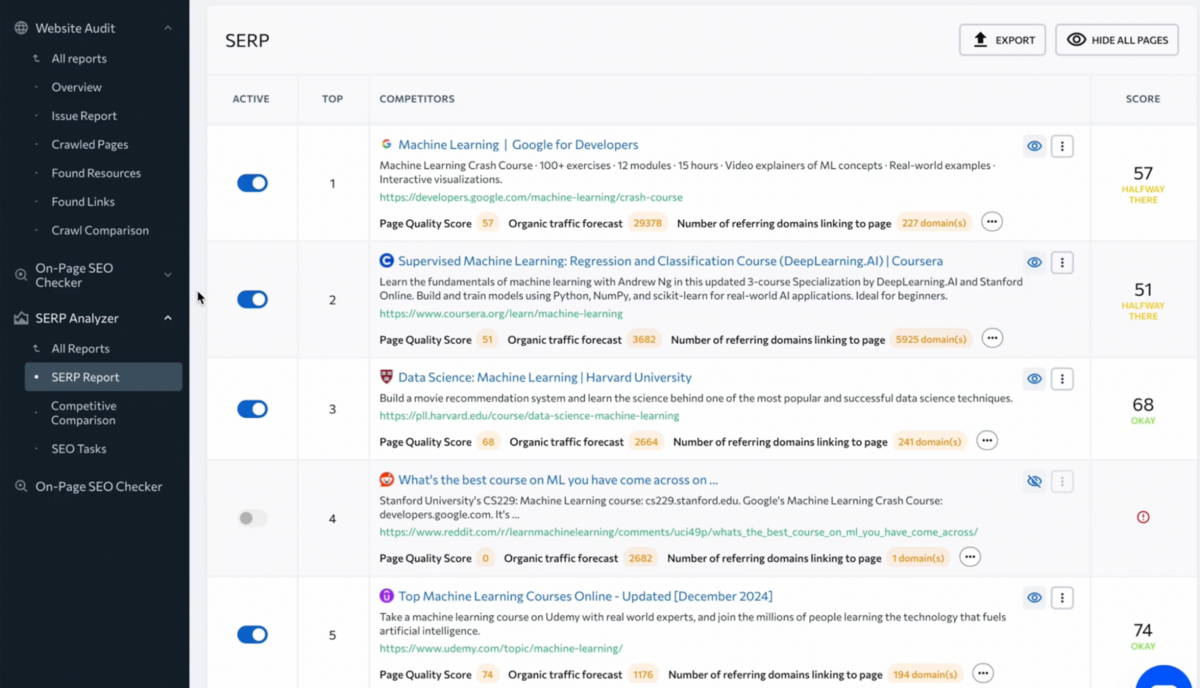Image resolution: width=1200 pixels, height=688 pixels.
Task: Click the 29378 organic traffic forecast value
Action: [647, 223]
